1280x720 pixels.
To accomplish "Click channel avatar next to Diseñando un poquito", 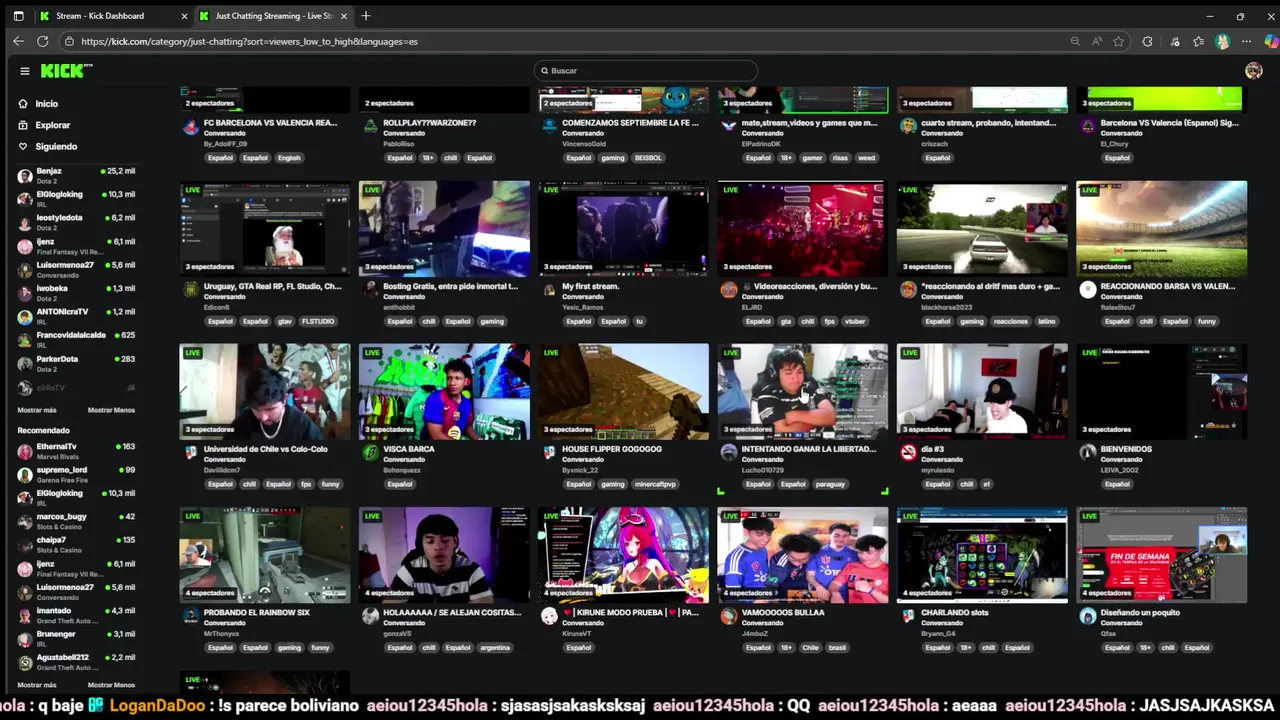I will click(1087, 616).
